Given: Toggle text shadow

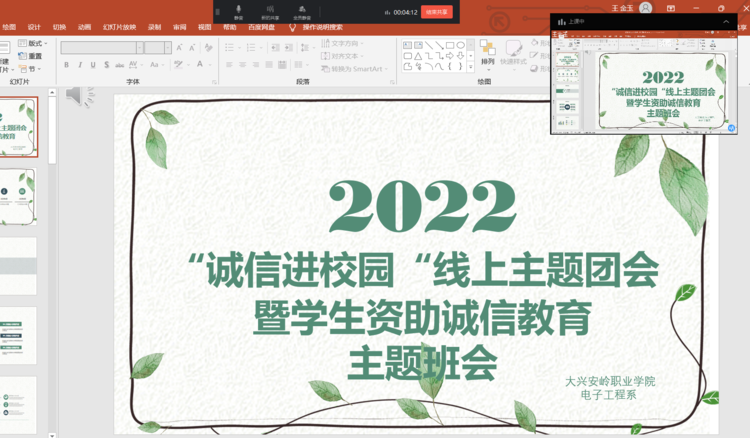Looking at the screenshot, I should pos(106,65).
